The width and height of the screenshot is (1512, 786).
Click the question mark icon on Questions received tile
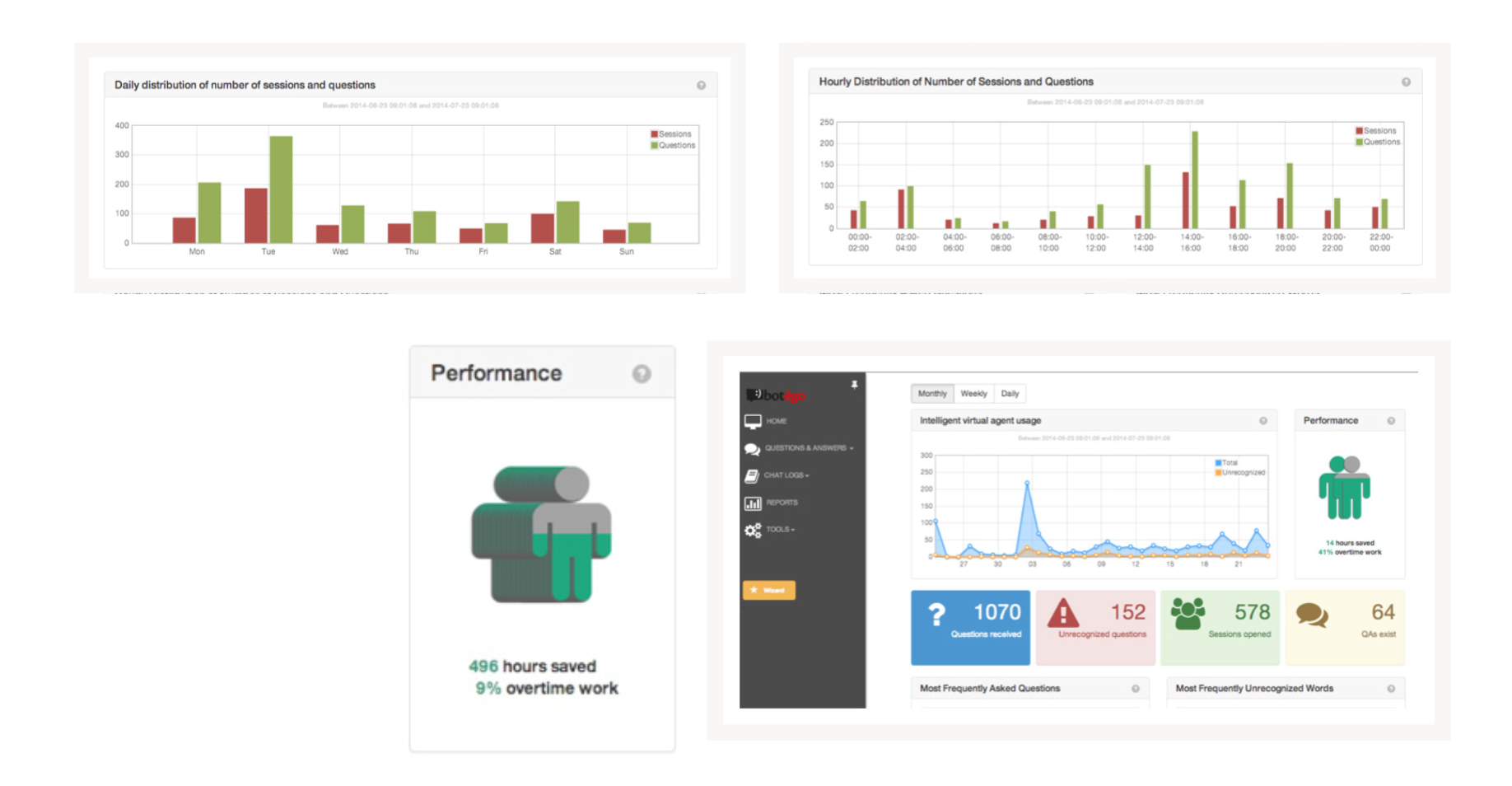936,615
